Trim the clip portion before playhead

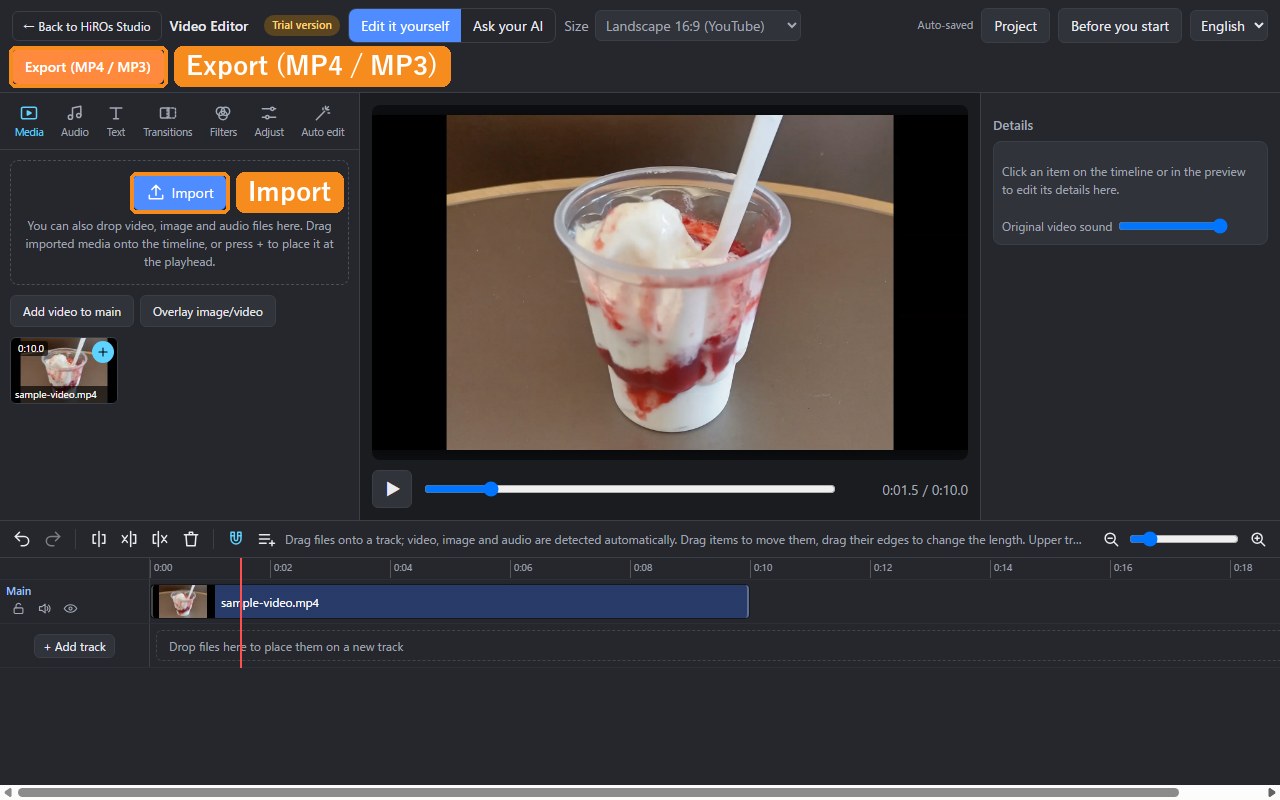[129, 539]
